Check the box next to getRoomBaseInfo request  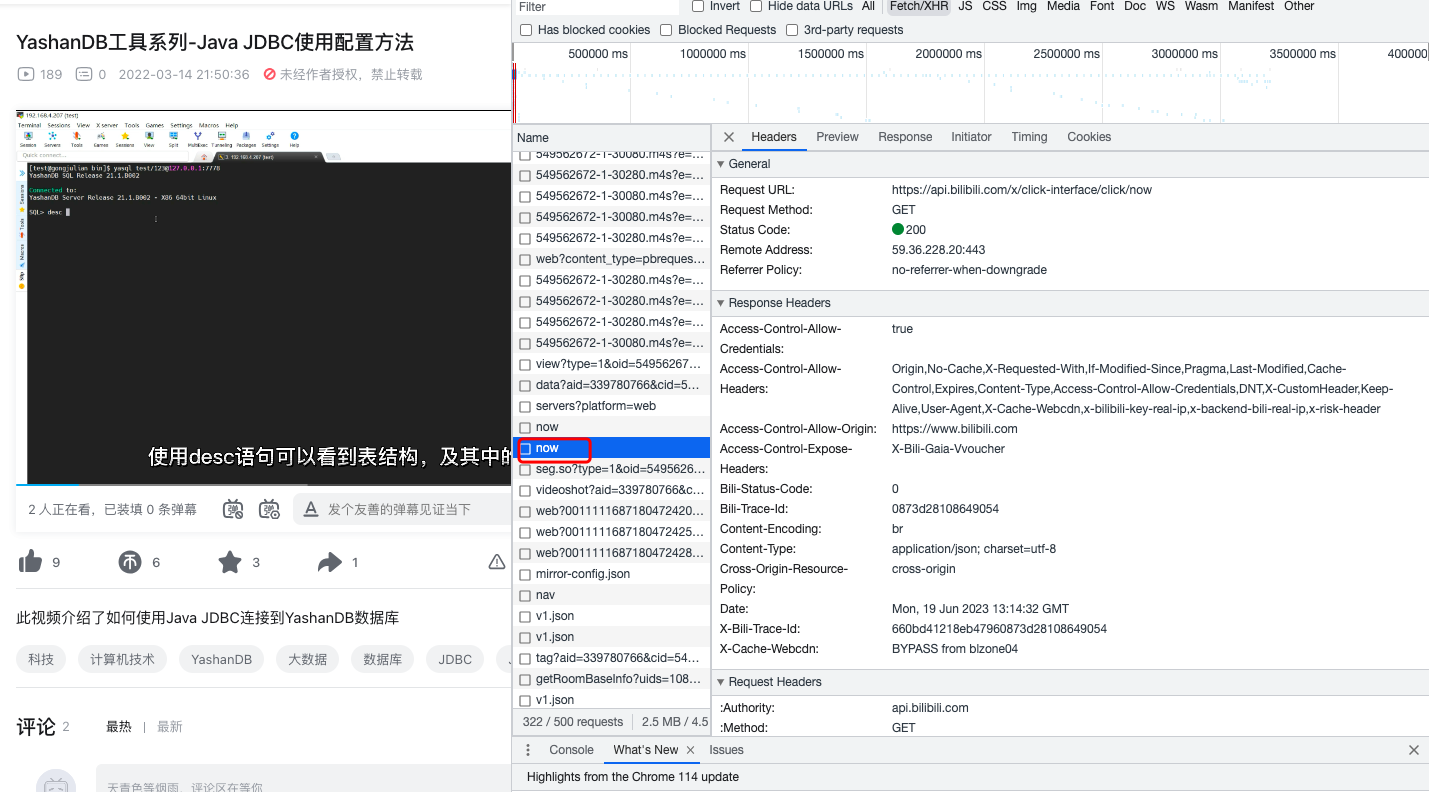[x=526, y=679]
